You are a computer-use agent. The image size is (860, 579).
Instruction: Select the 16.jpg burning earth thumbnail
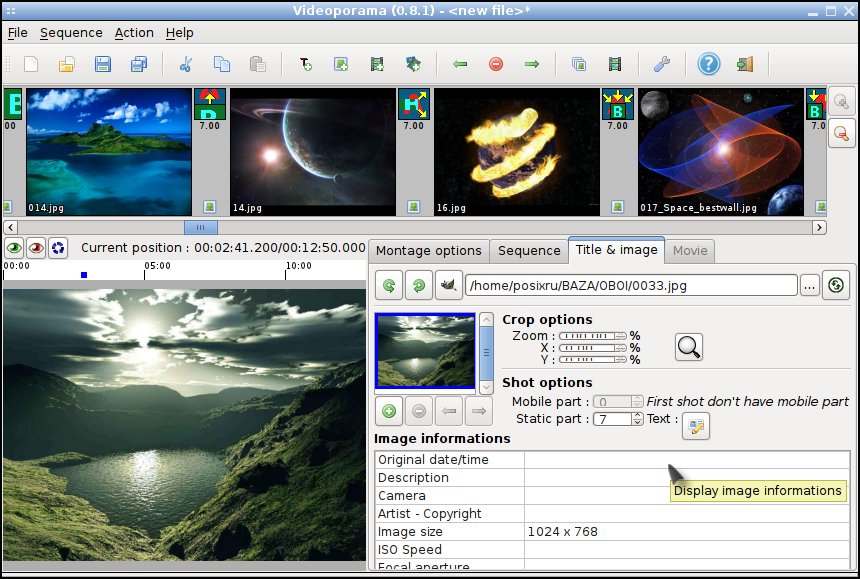[x=517, y=152]
